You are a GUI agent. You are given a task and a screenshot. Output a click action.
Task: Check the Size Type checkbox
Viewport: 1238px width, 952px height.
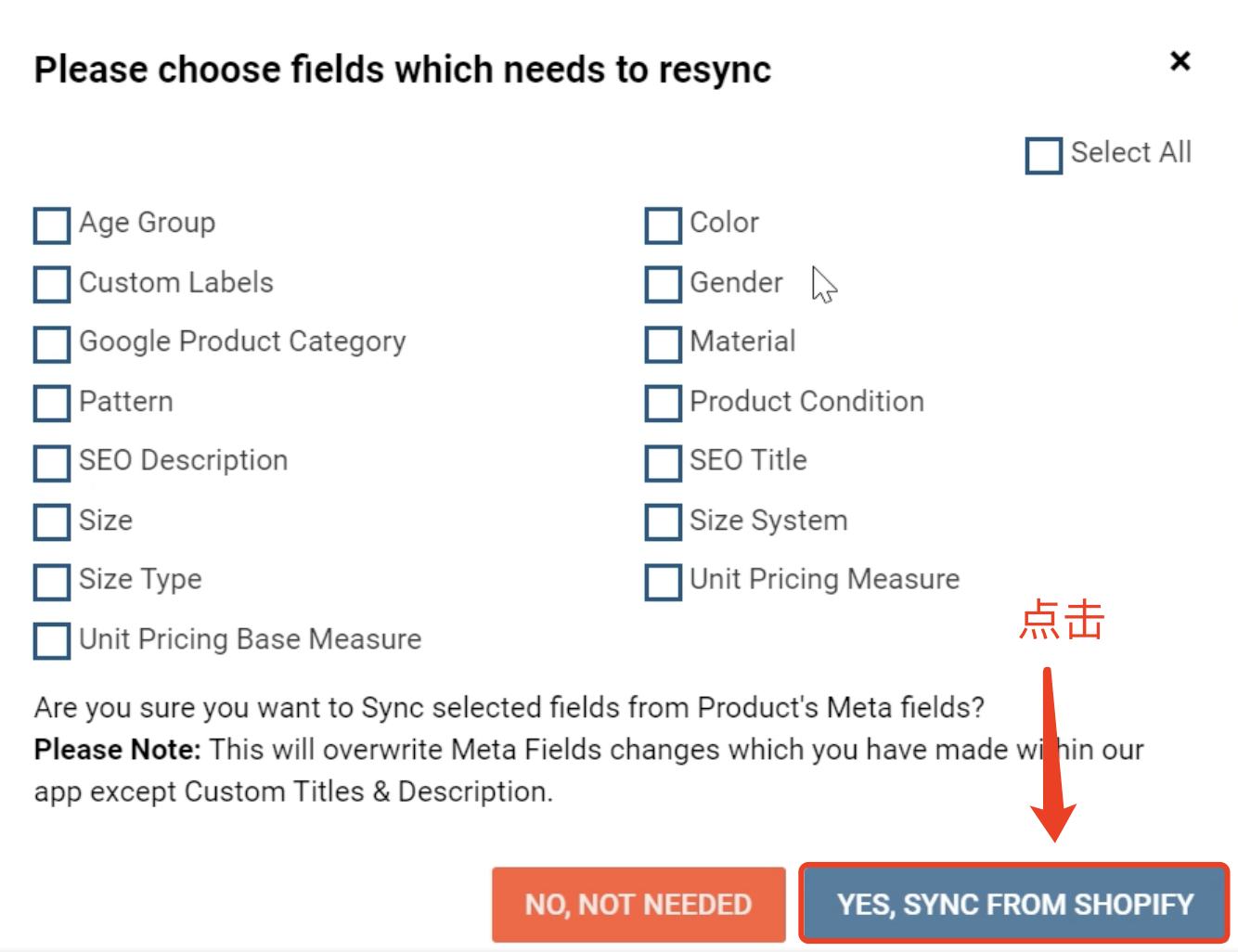point(51,582)
